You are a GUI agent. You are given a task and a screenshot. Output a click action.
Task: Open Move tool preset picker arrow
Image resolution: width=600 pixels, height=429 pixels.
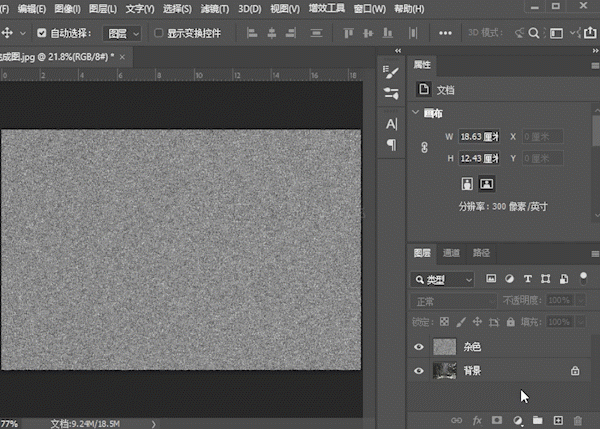[23, 33]
